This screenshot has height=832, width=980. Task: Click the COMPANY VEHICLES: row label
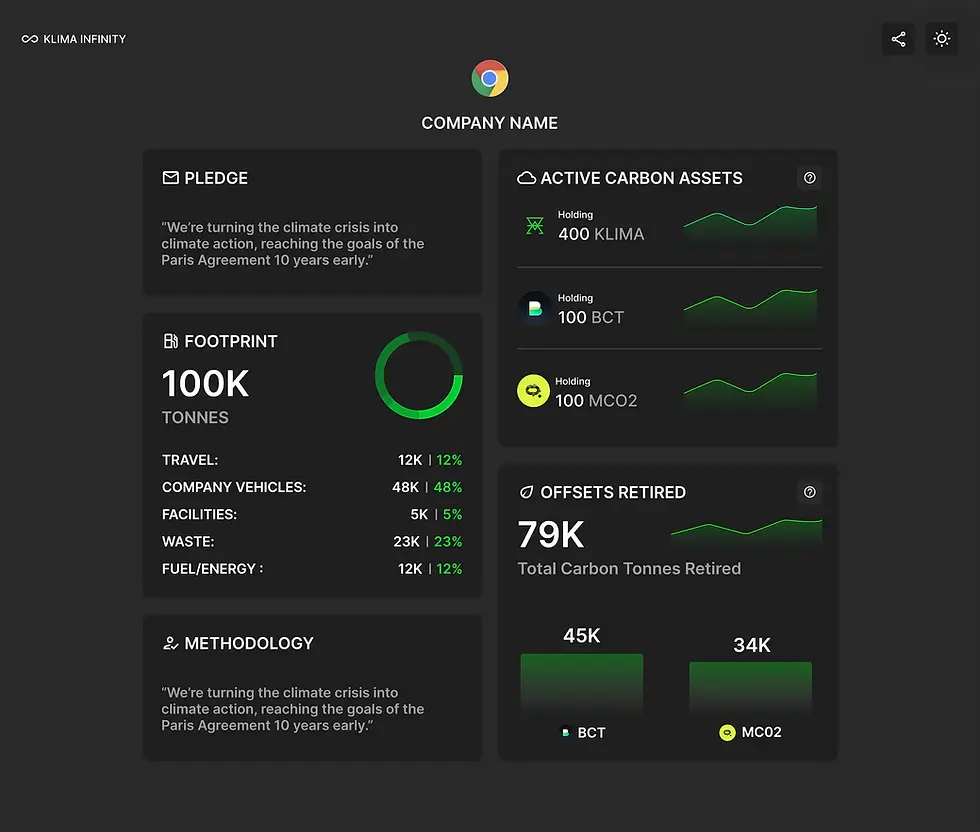point(234,487)
